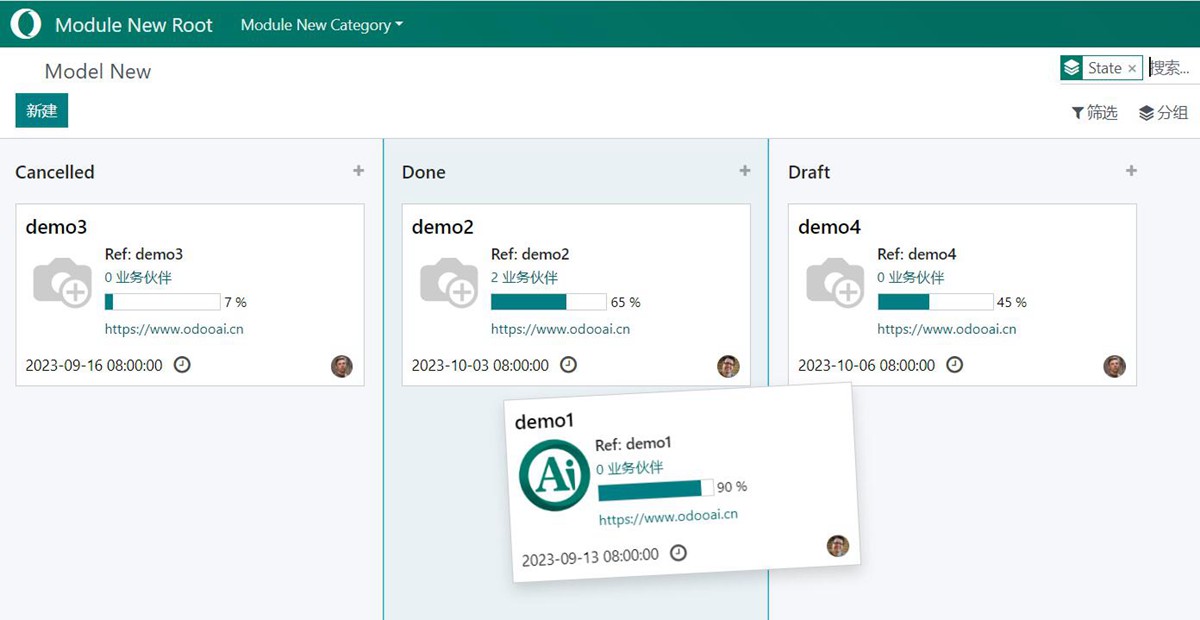Click the search input field
The image size is (1200, 620).
tap(1172, 68)
